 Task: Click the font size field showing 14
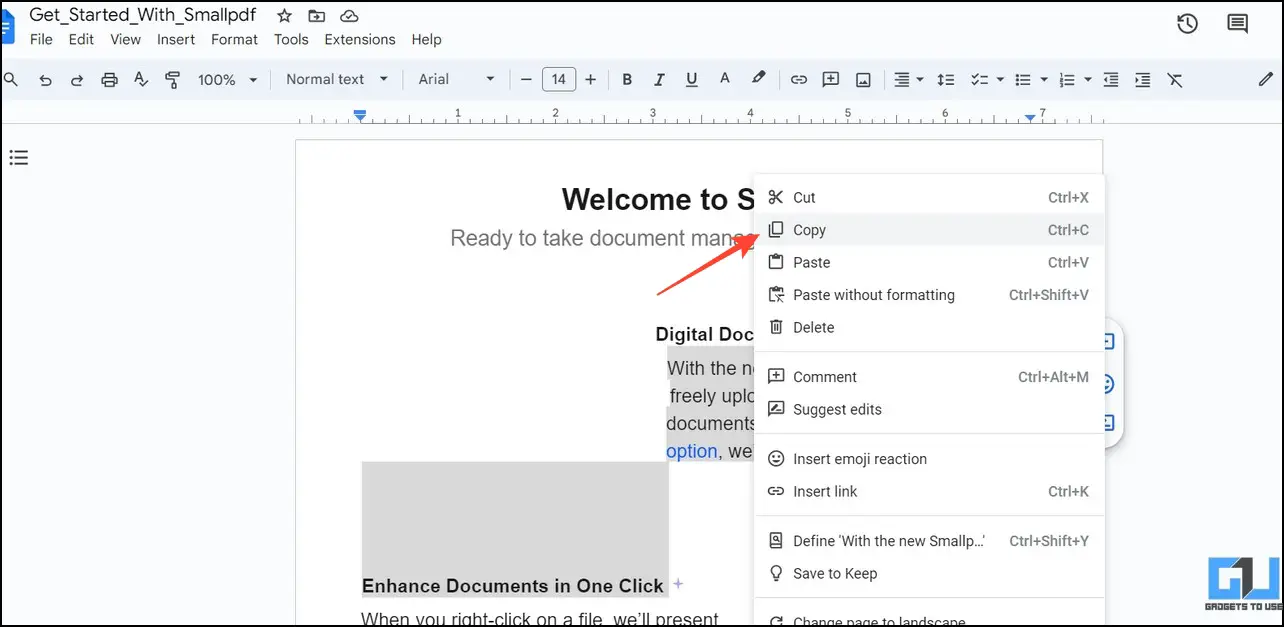coord(559,80)
